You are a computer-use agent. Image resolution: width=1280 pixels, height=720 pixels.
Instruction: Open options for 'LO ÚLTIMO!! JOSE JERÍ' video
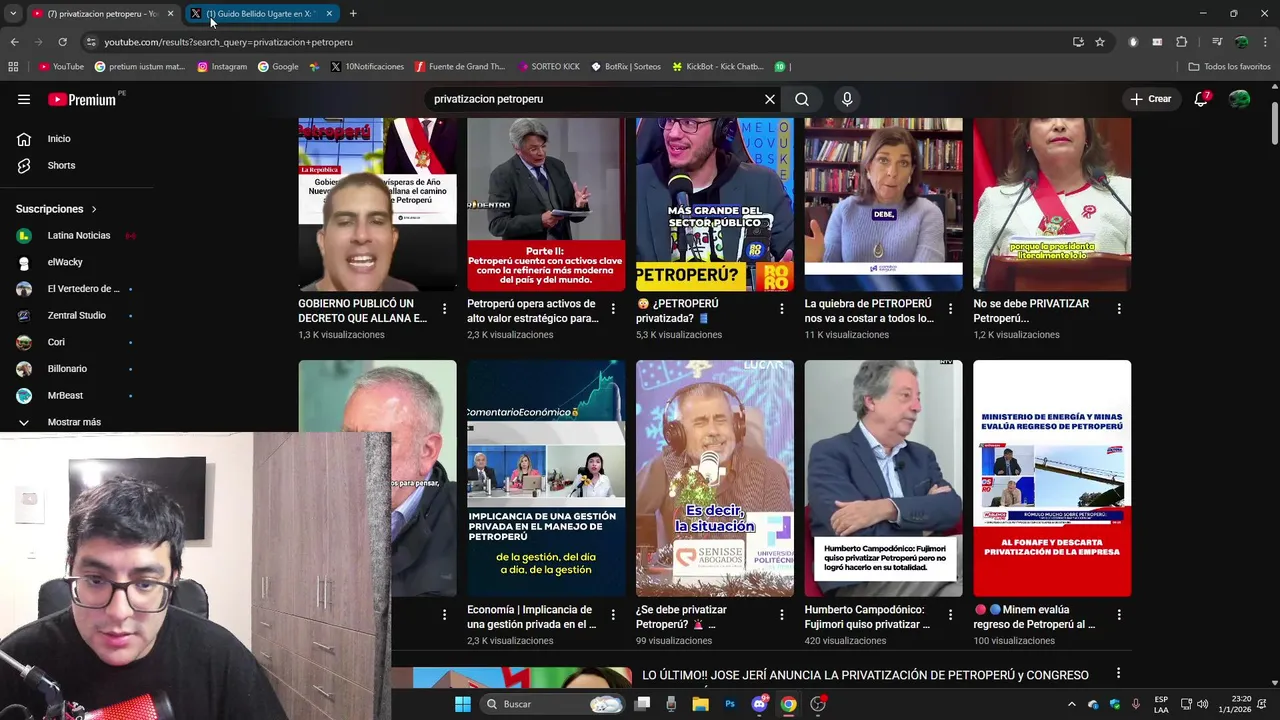[x=1118, y=674]
